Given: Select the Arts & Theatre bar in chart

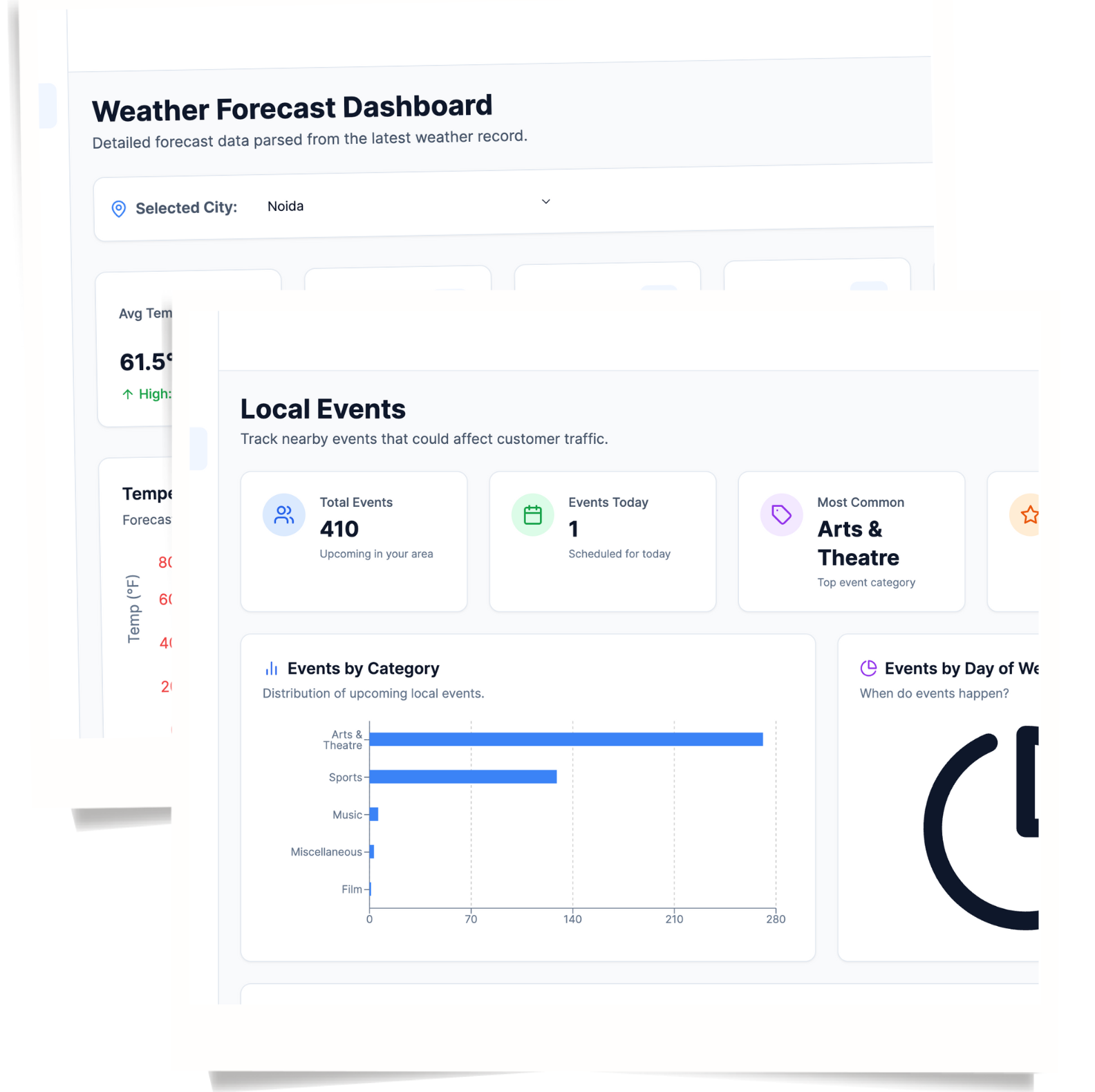Looking at the screenshot, I should pyautogui.click(x=565, y=740).
